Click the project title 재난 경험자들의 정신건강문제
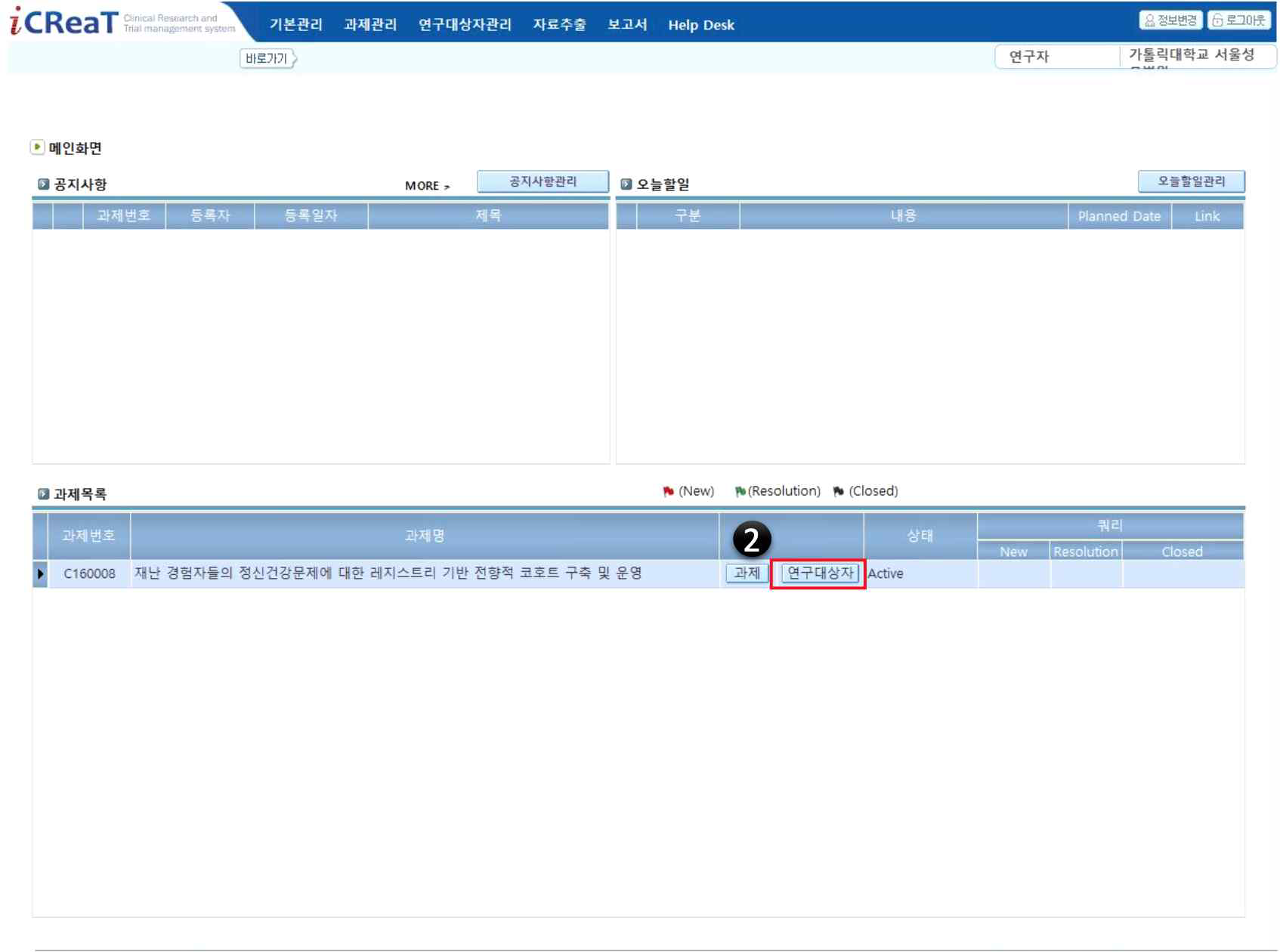This screenshot has width=1280, height=952. pos(388,573)
